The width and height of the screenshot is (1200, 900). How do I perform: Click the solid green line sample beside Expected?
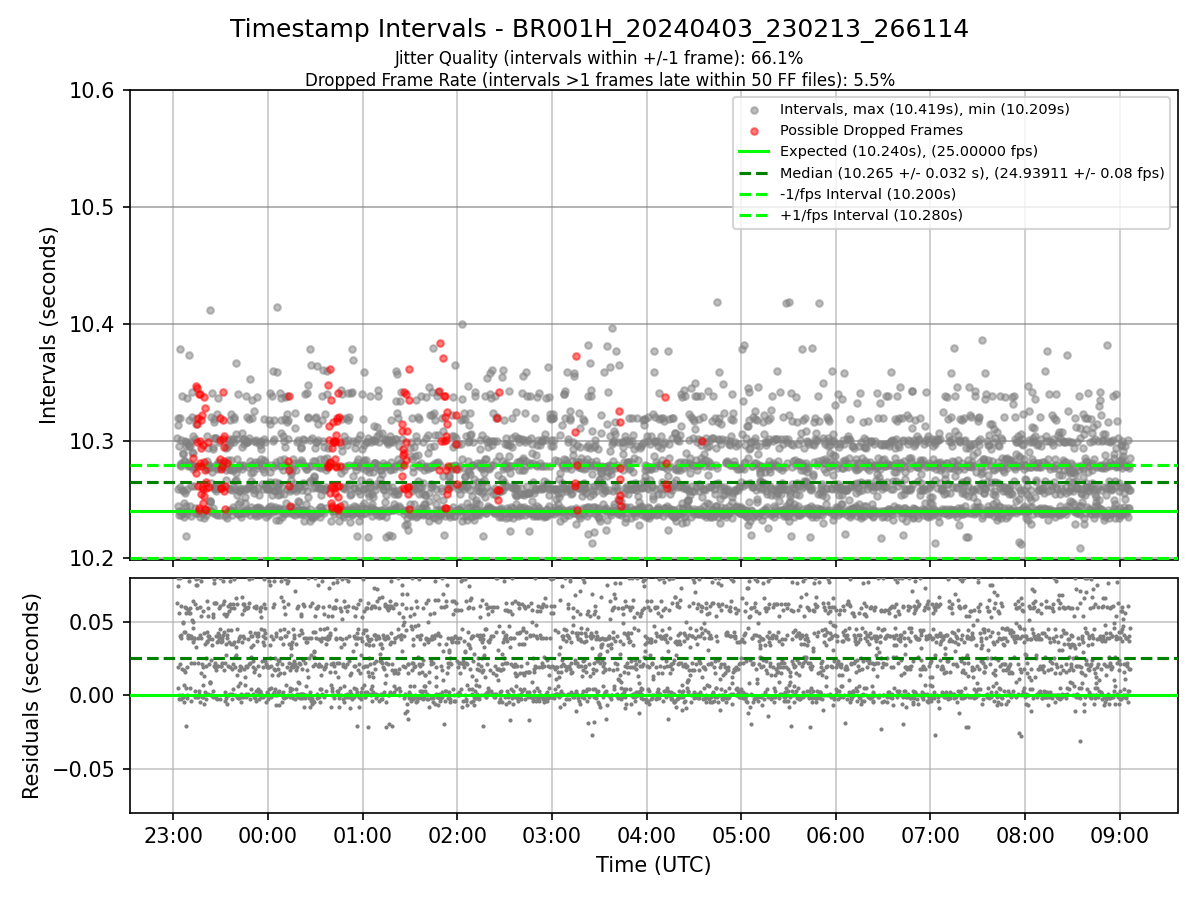click(x=755, y=152)
